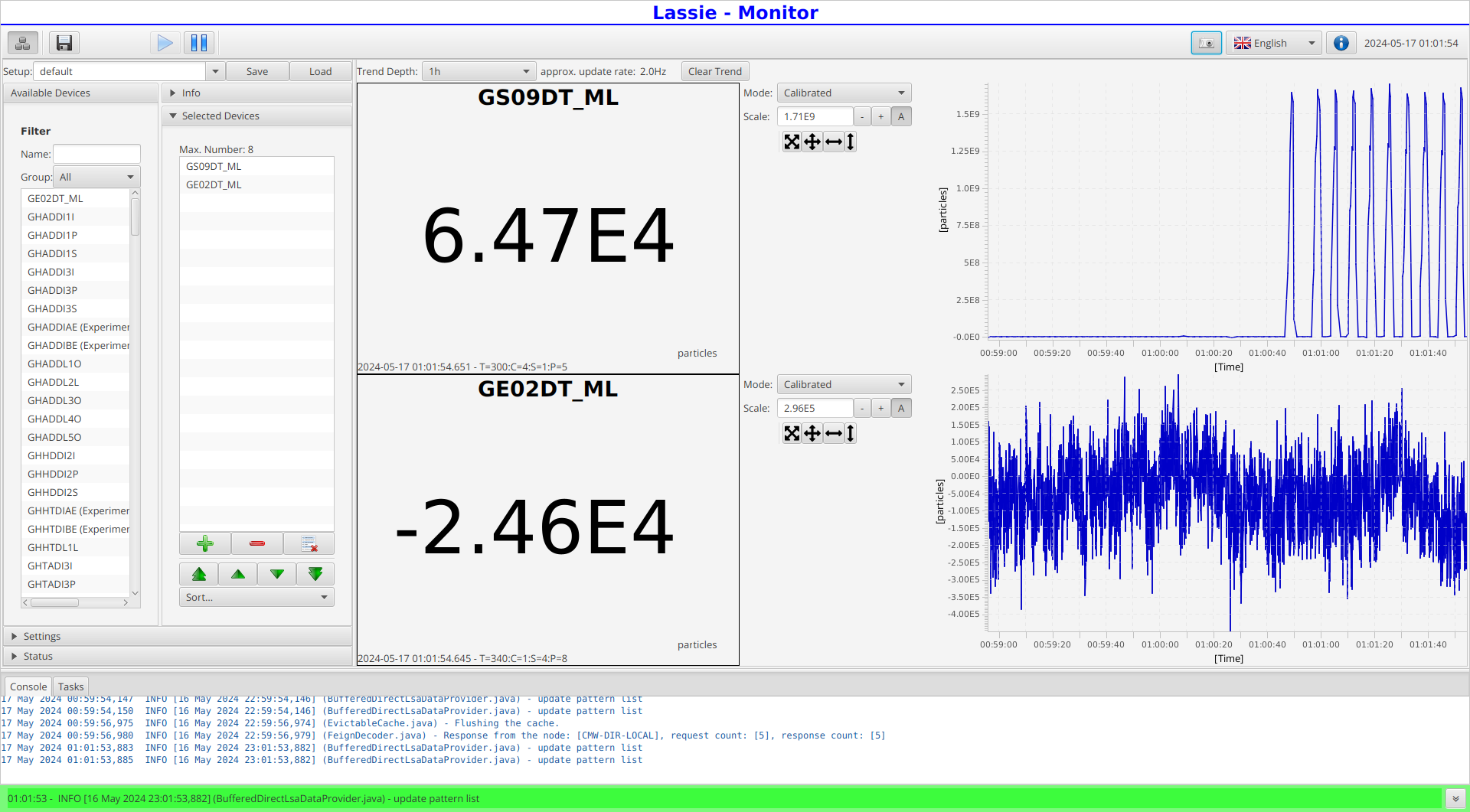Click horizontal zoom icon for GE02DT_ML chart
Image resolution: width=1470 pixels, height=812 pixels.
[x=834, y=433]
